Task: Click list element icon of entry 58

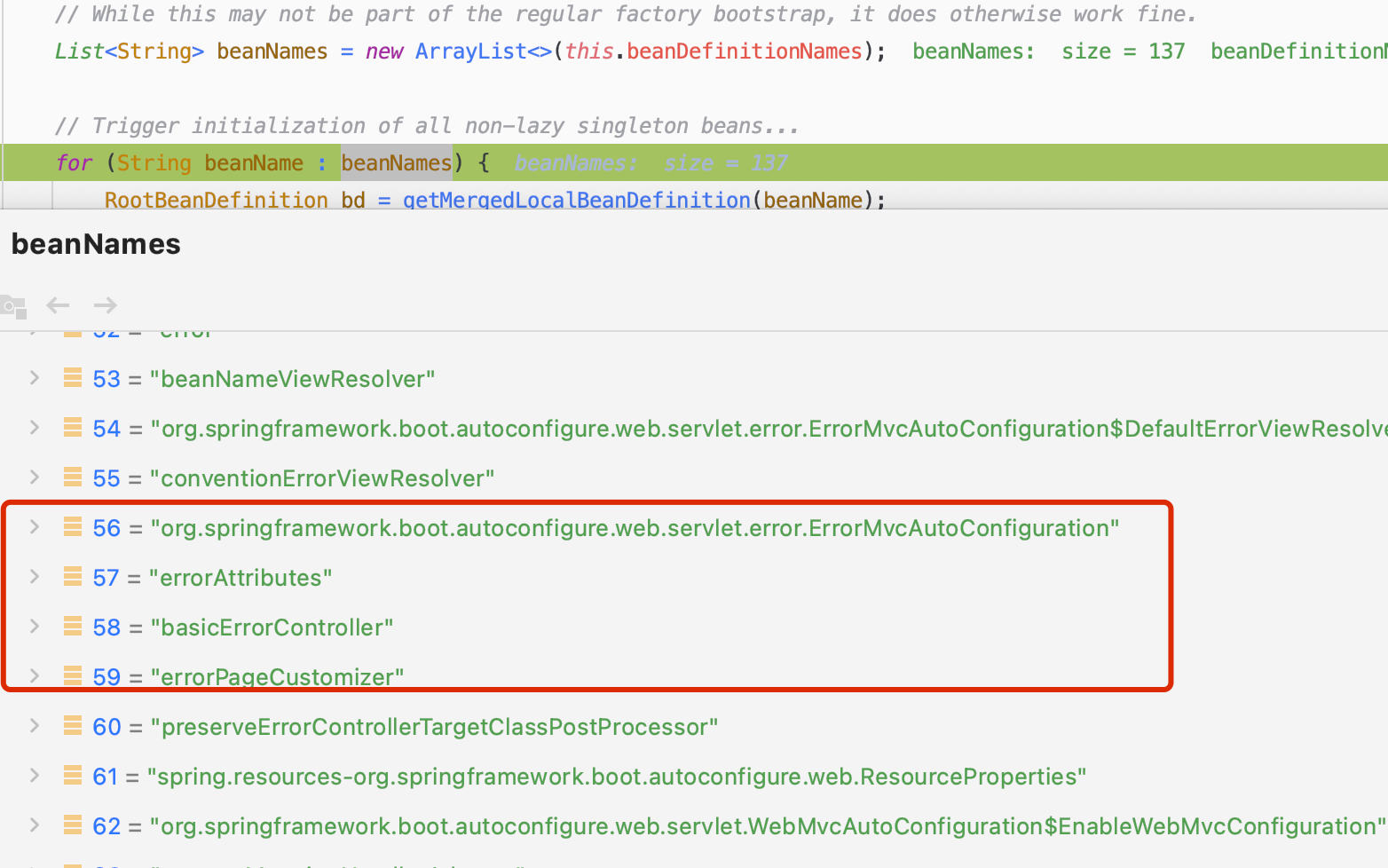Action: [73, 627]
